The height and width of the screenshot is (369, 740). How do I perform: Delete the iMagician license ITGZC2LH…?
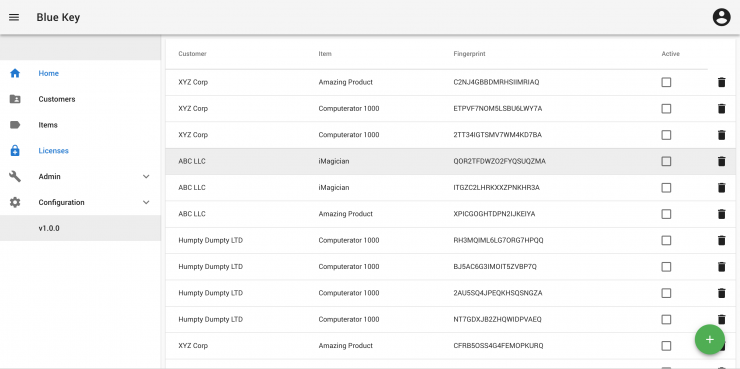721,188
